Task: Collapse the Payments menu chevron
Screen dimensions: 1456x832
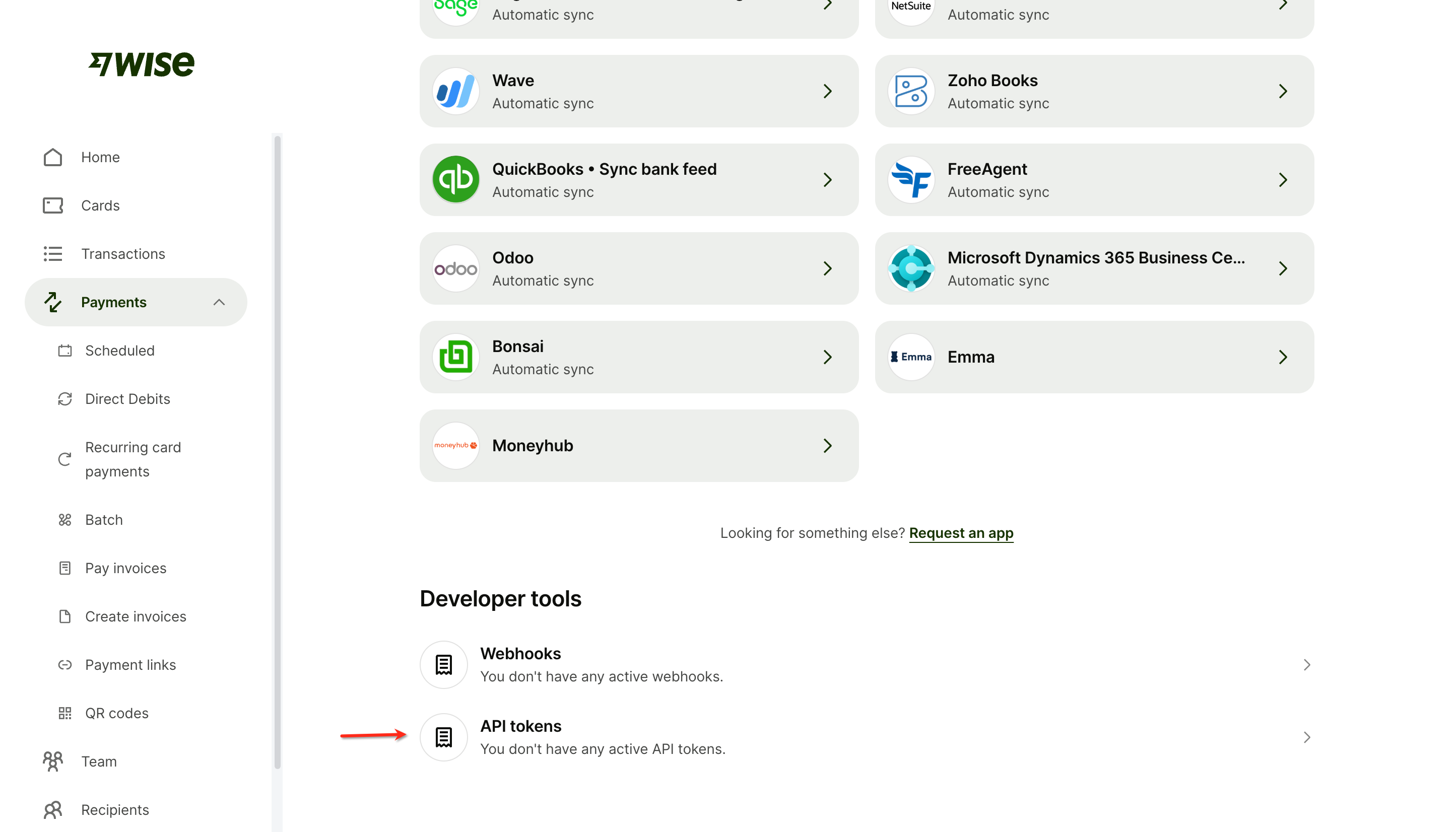Action: (219, 302)
